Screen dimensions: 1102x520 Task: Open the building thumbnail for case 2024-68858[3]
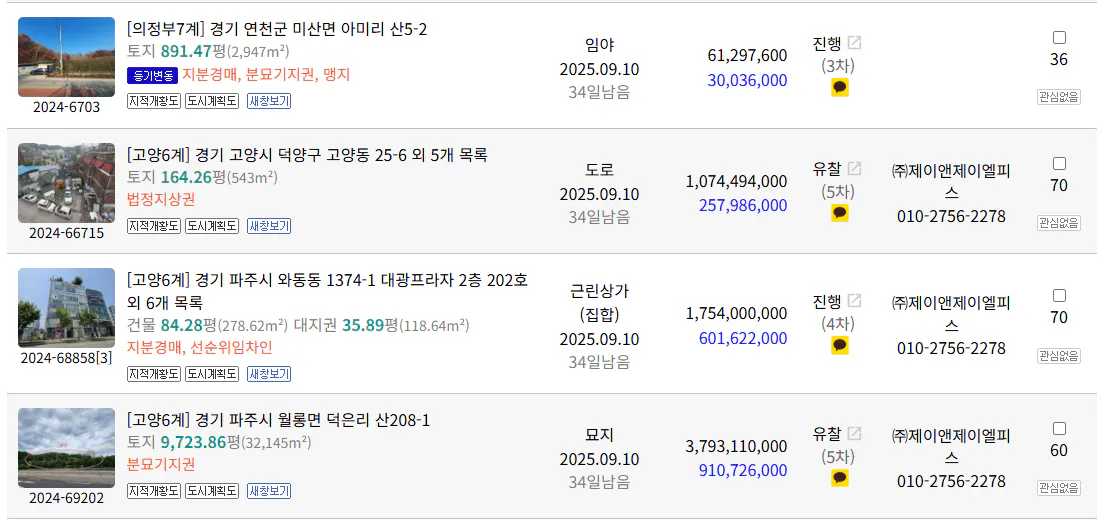[66, 308]
